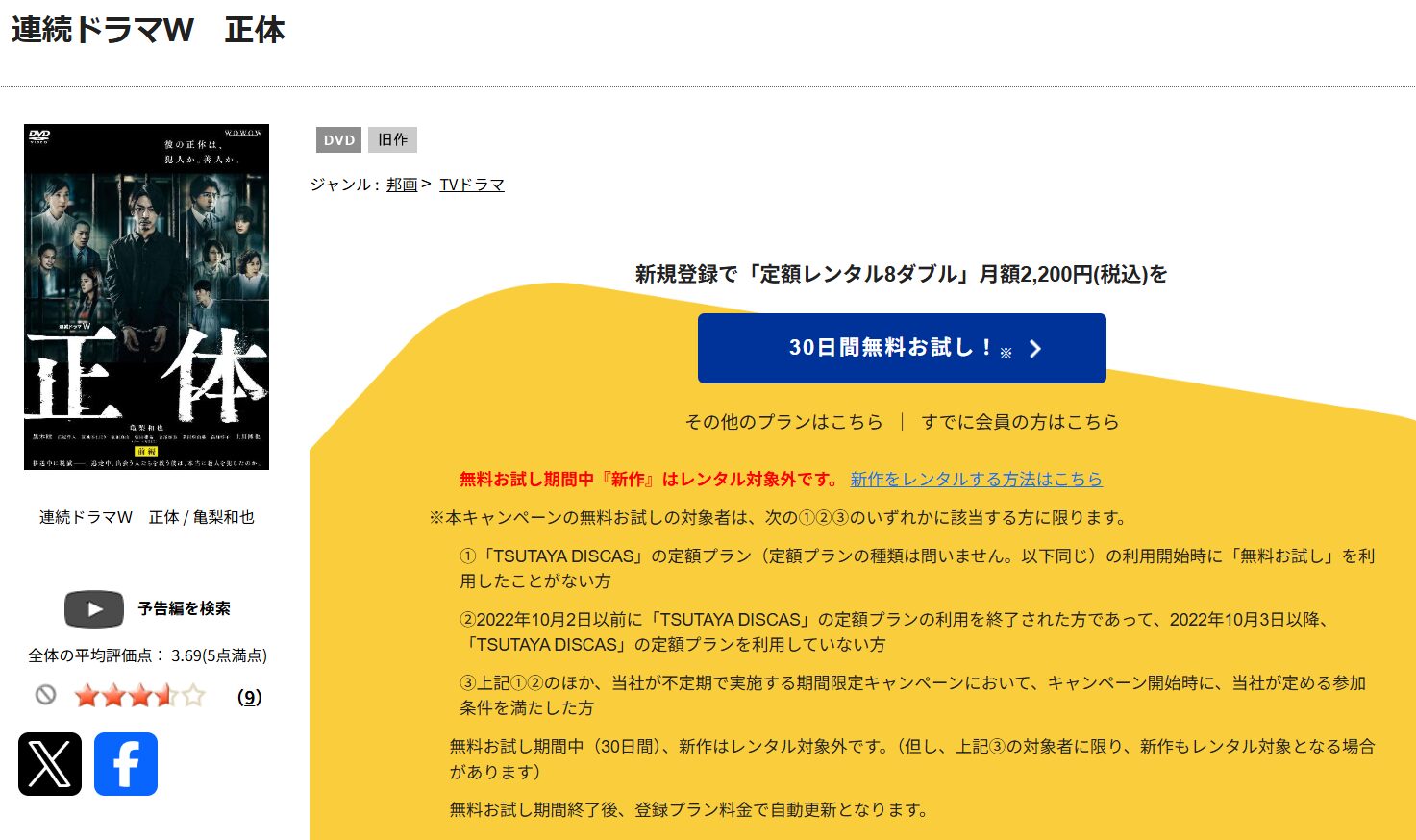Click the caption 連続ドラマW 正体 / 亀梨和也
Image resolution: width=1416 pixels, height=840 pixels.
147,517
